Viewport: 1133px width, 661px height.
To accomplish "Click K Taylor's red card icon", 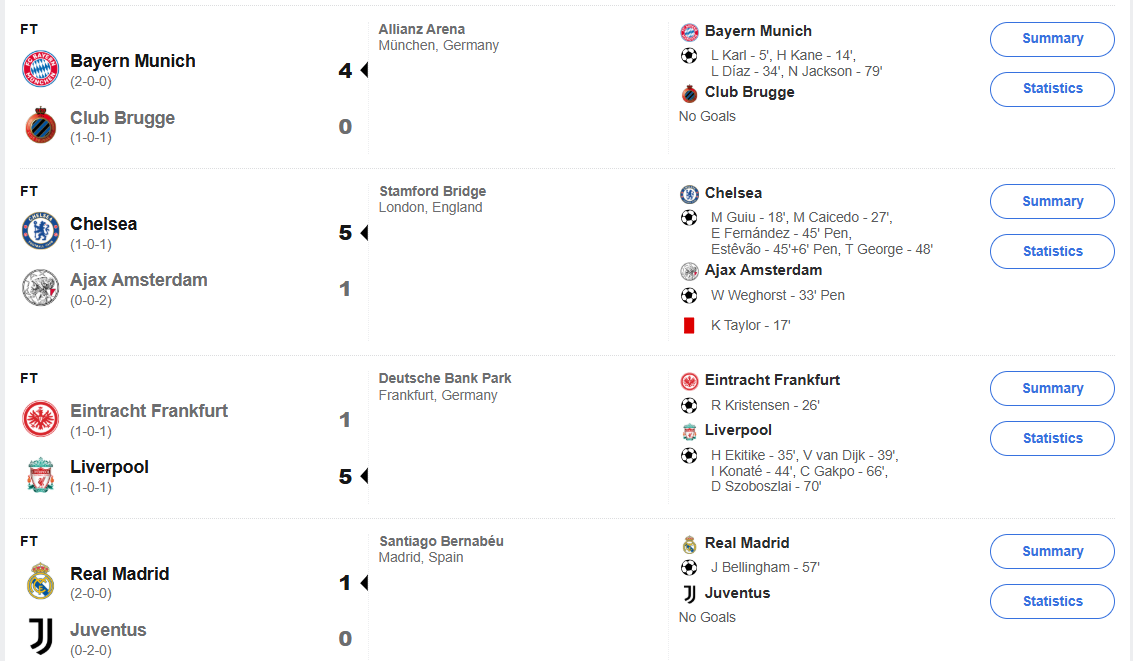I will (688, 325).
